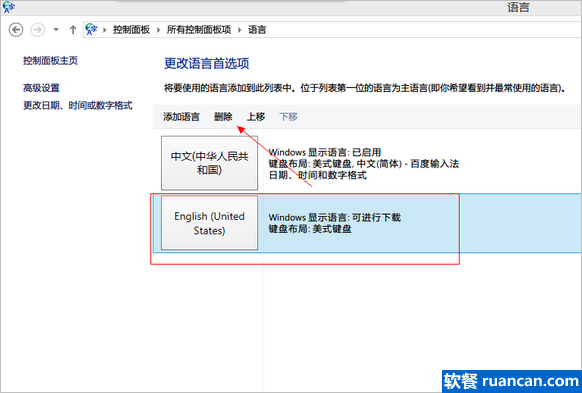Select 中文(中华人民共和国) language tile
Image resolution: width=582 pixels, height=393 pixels.
(209, 163)
